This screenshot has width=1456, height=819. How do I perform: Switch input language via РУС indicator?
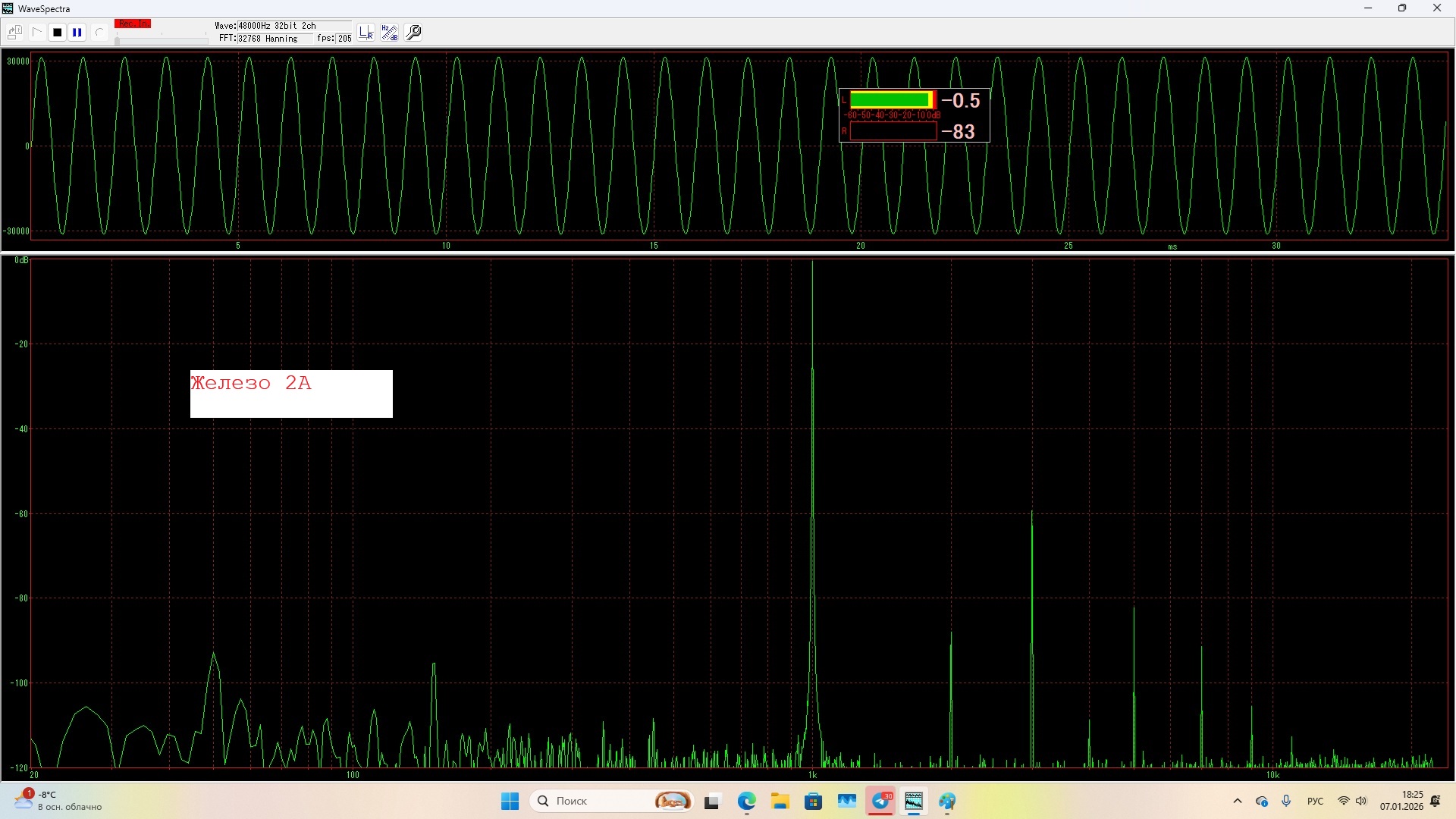tap(1316, 801)
